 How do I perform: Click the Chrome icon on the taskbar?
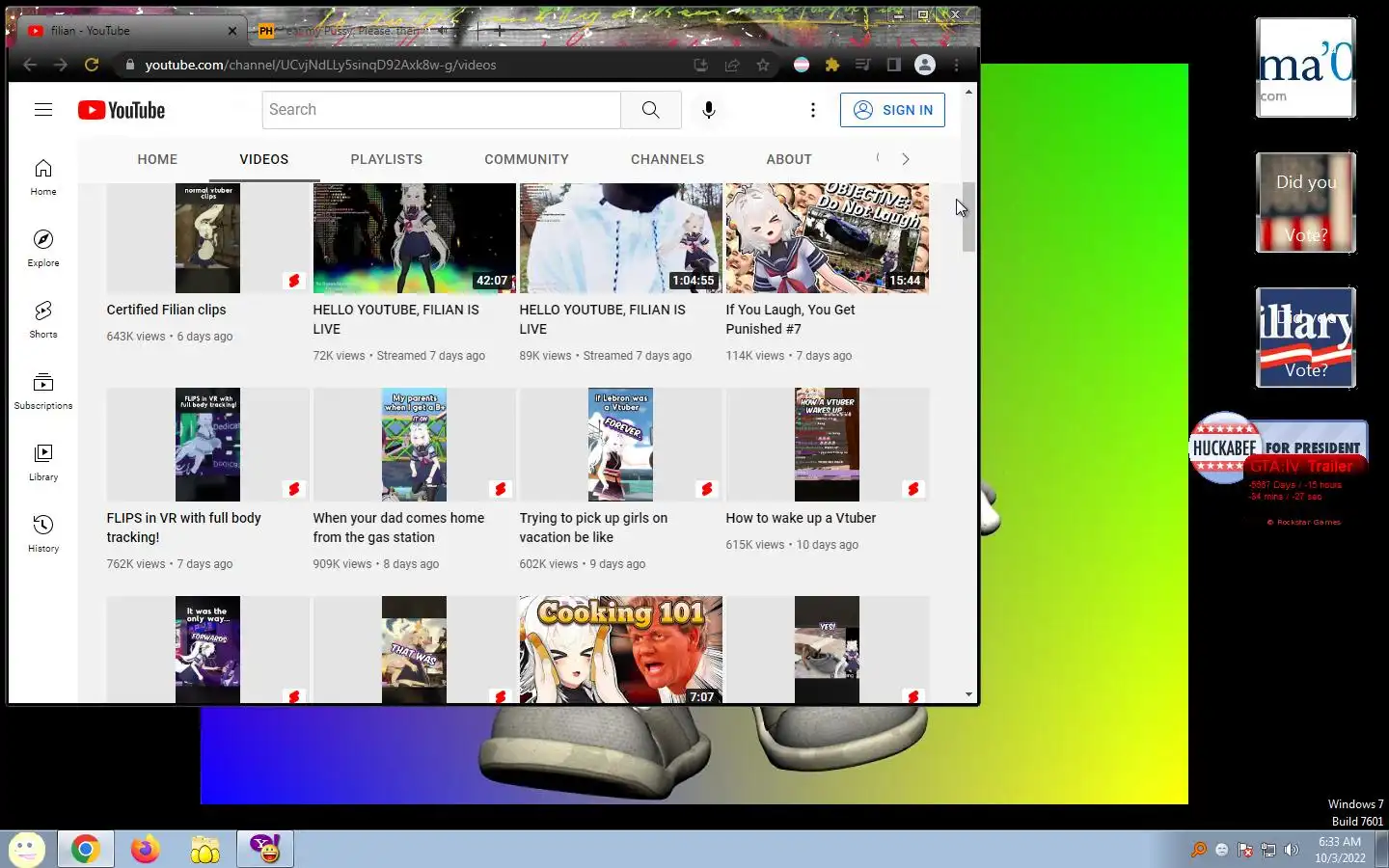pos(85,849)
